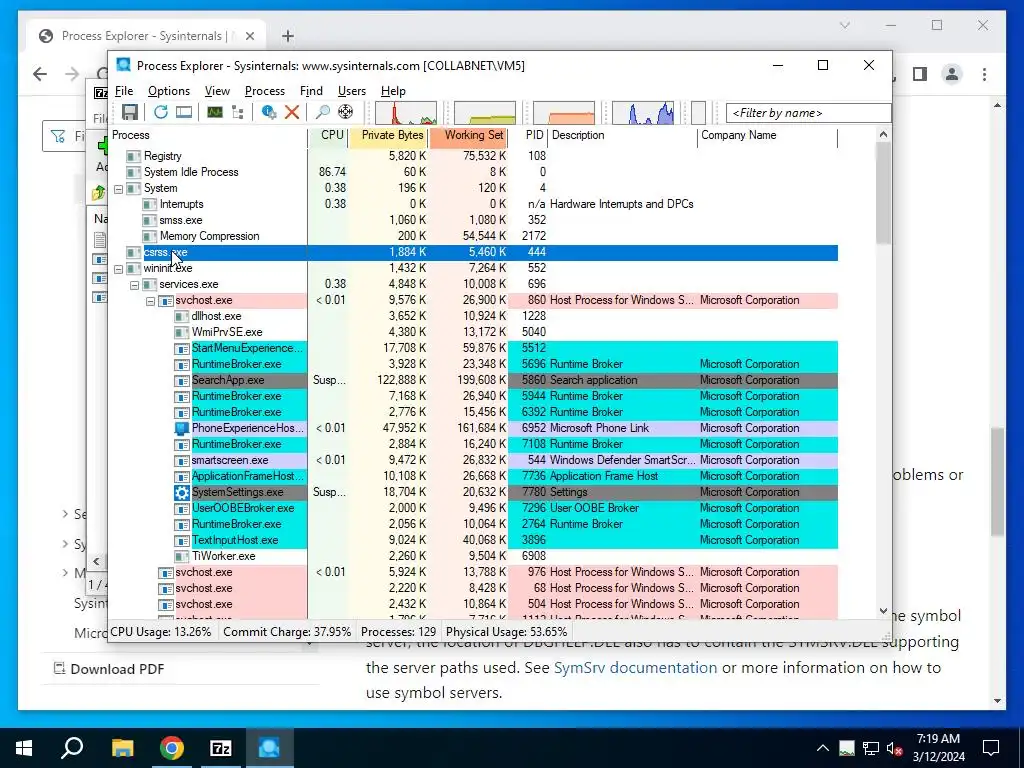Switch to Chrome on the taskbar
The width and height of the screenshot is (1024, 768).
(x=172, y=748)
